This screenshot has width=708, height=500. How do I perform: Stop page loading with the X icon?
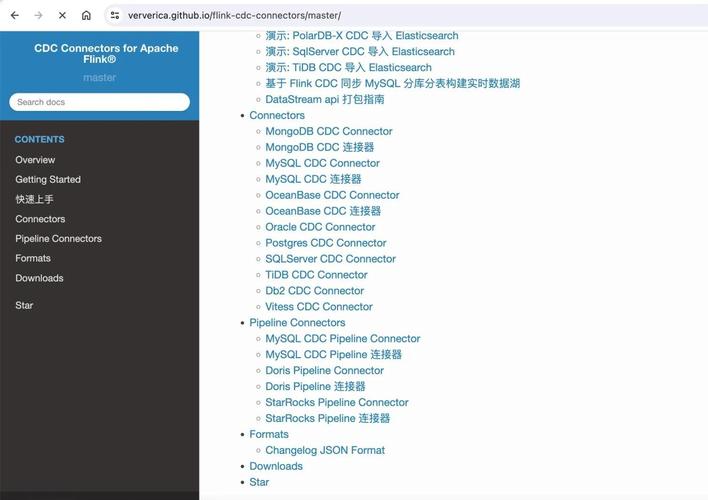point(62,15)
